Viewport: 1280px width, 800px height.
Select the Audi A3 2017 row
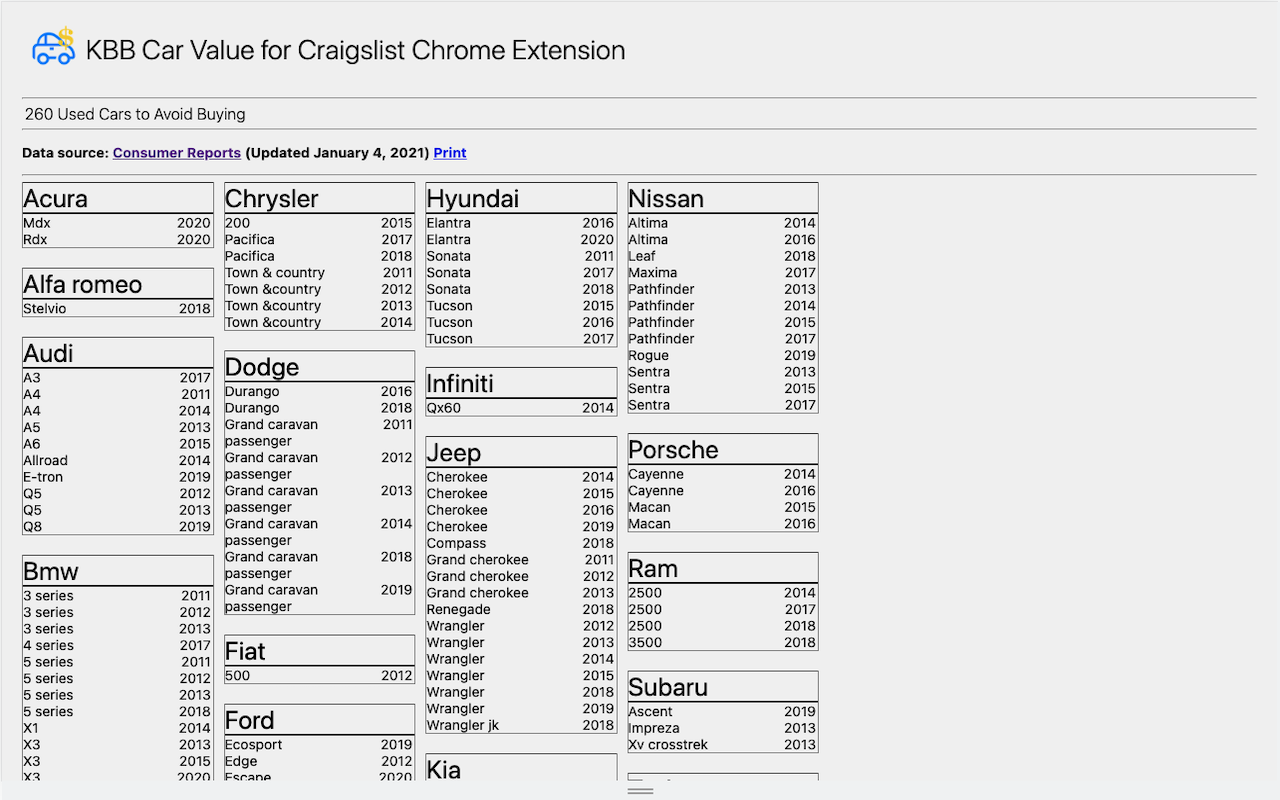pos(118,378)
